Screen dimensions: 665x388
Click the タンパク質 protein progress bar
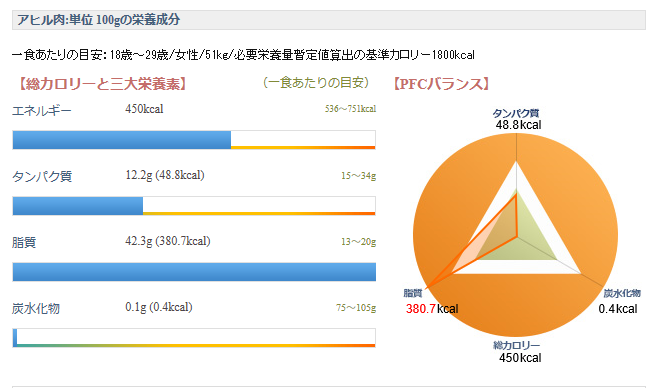point(194,206)
